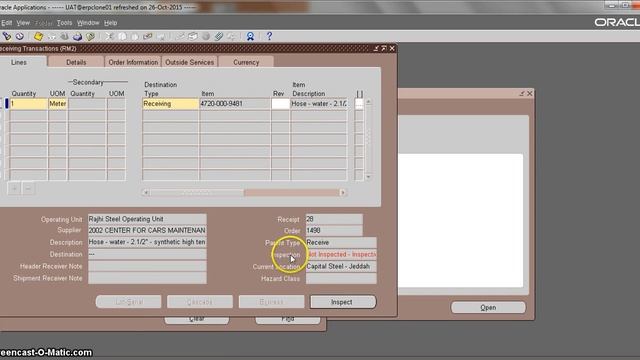Click the Close Form toolbar icon
Screen dimensions: 640x360
(x=90, y=36)
